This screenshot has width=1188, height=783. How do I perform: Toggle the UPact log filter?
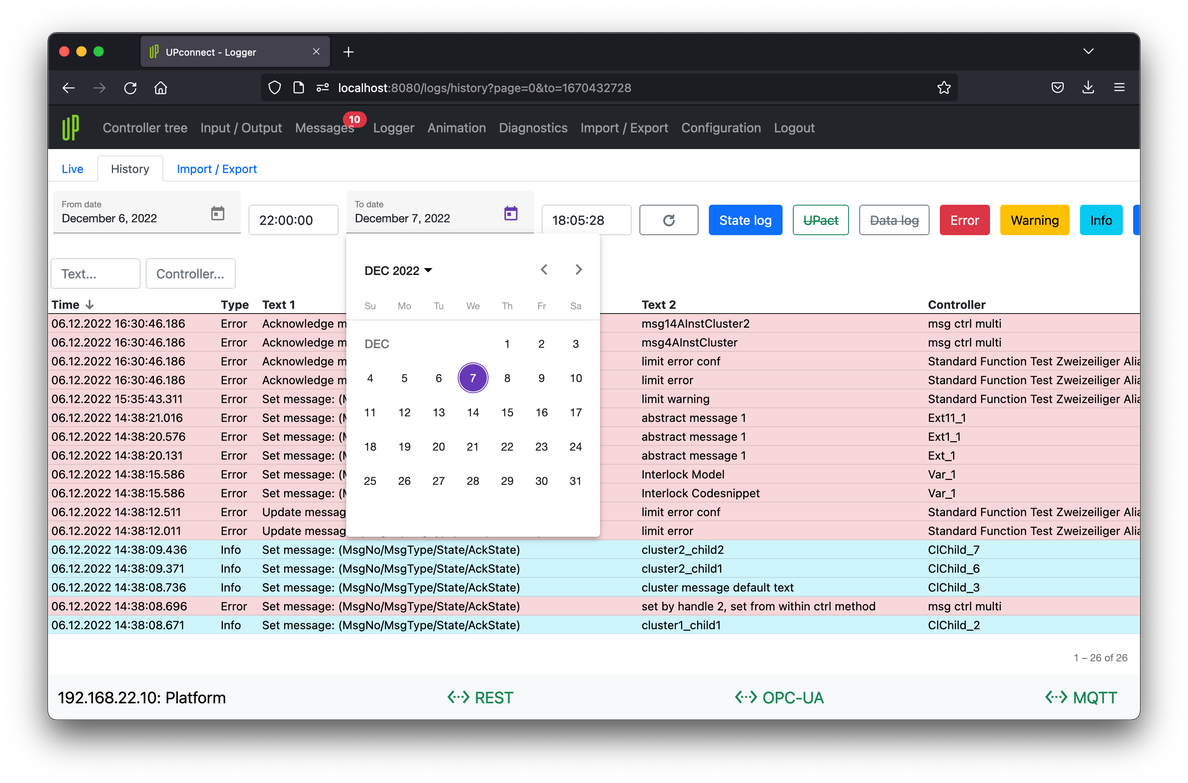tap(821, 220)
